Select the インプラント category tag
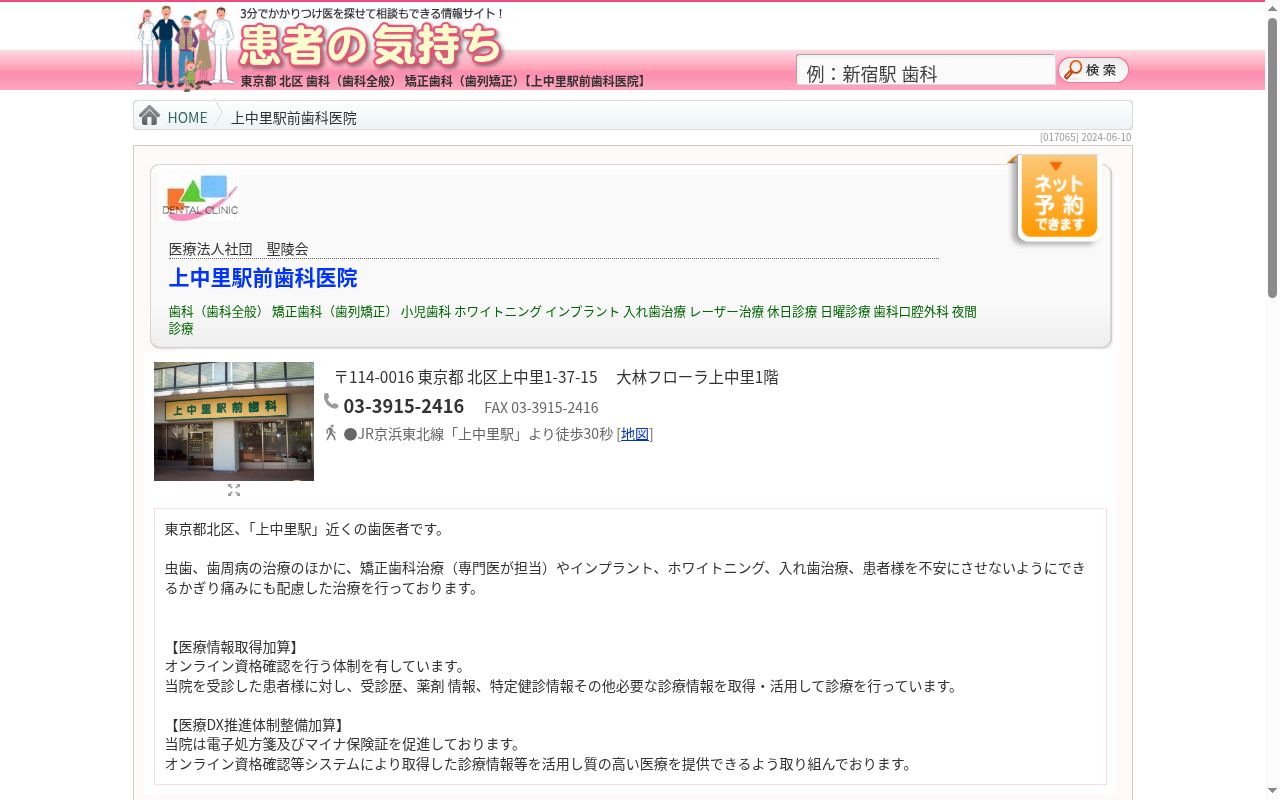This screenshot has width=1280, height=800. (582, 312)
